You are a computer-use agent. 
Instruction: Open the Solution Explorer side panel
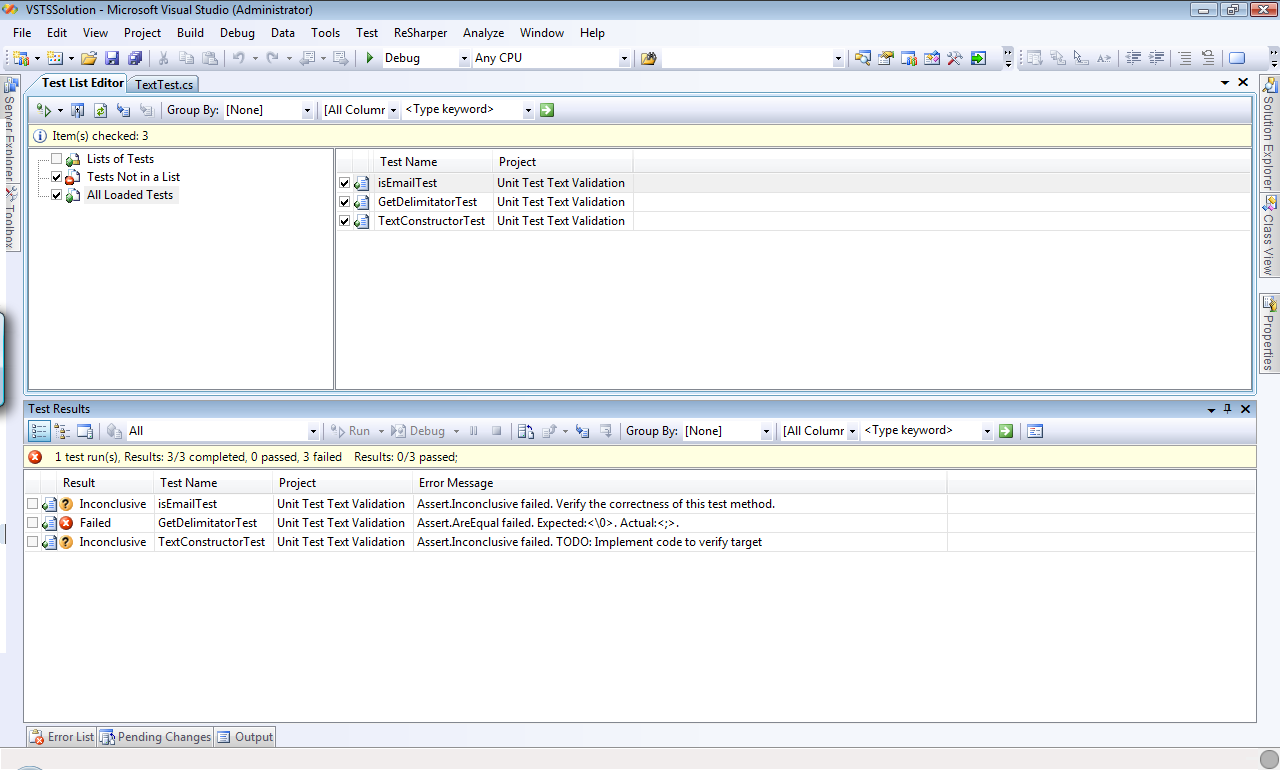1268,133
